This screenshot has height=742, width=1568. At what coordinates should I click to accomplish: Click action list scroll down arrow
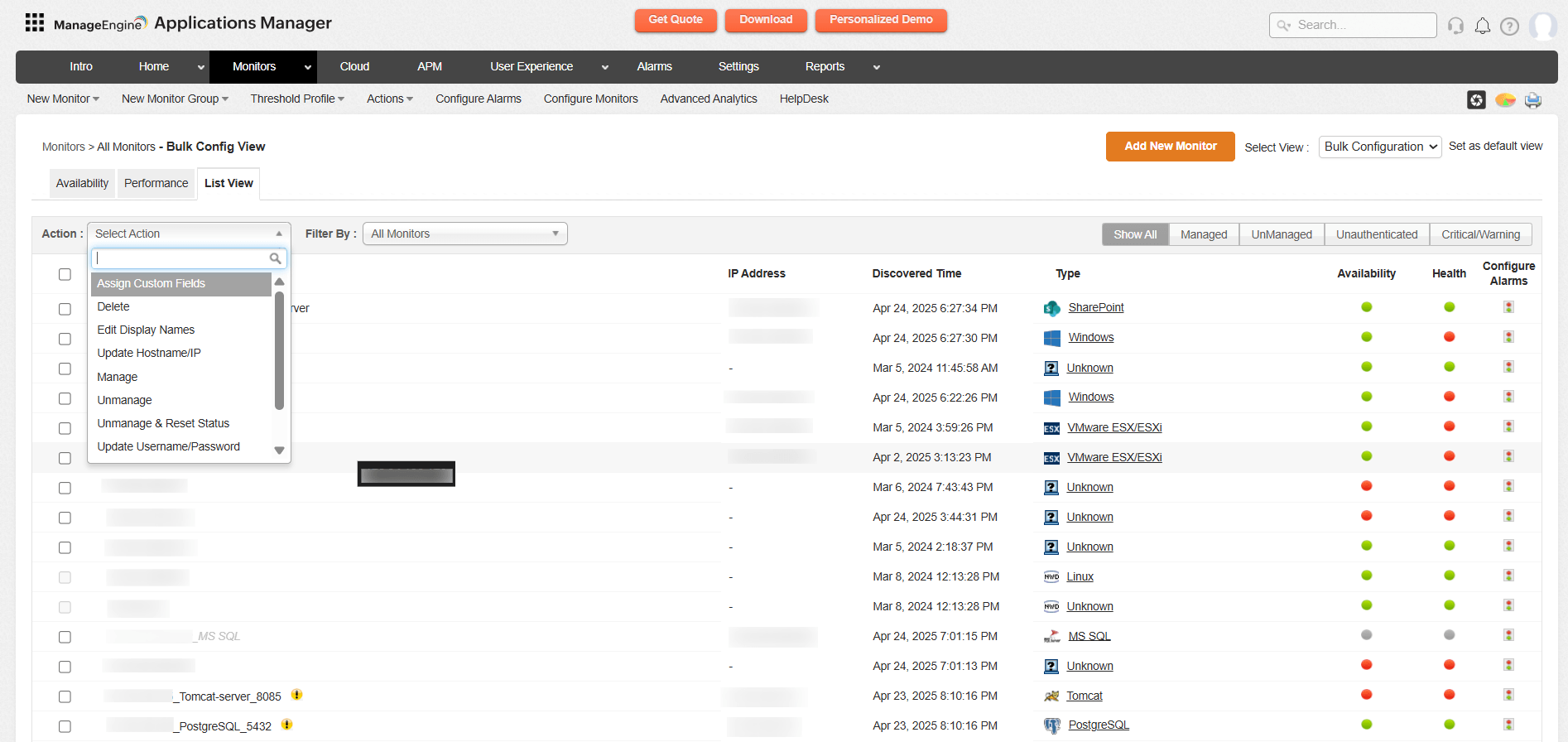tap(279, 451)
